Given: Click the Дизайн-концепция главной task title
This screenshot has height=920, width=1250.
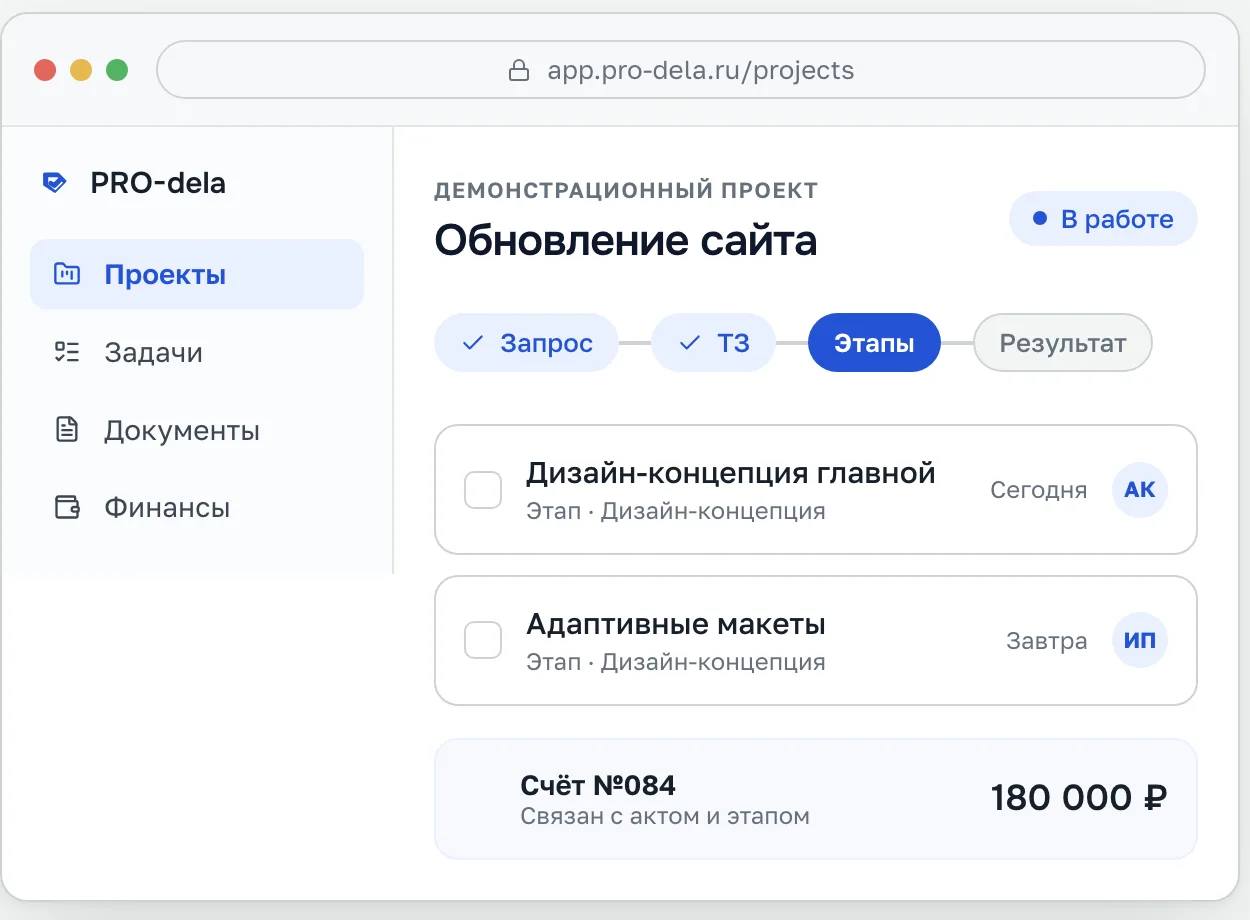Looking at the screenshot, I should 731,472.
